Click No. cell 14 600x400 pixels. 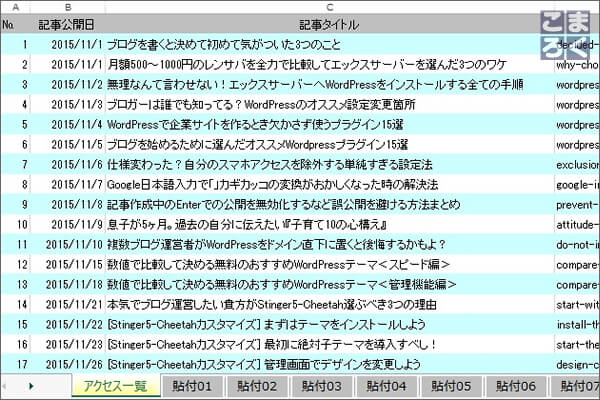pyautogui.click(x=16, y=304)
